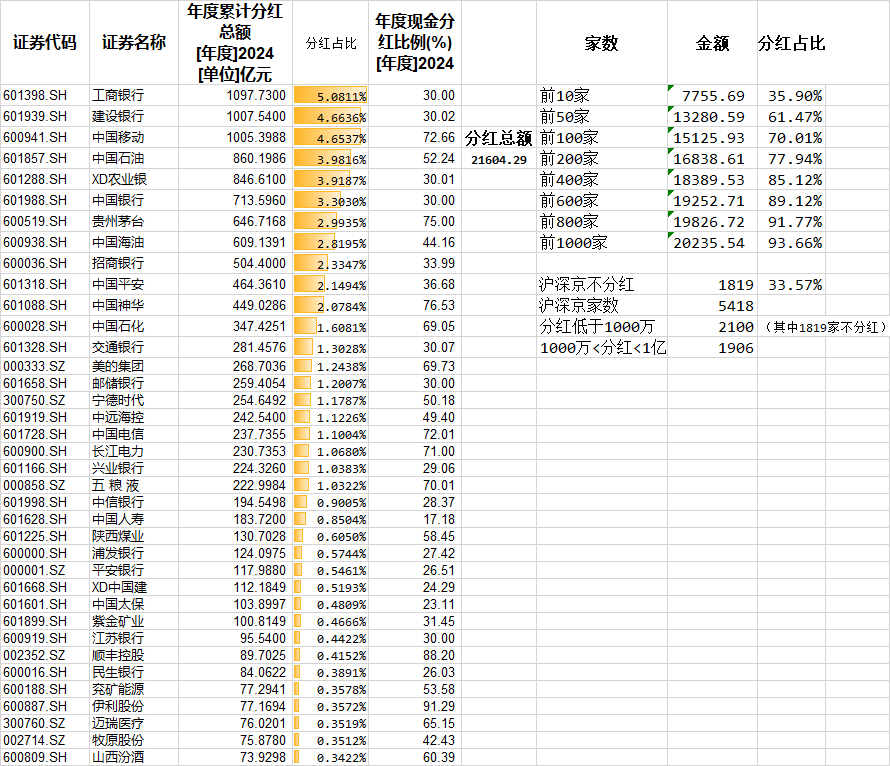Select the 金额 column header
The width and height of the screenshot is (890, 766).
click(x=711, y=44)
